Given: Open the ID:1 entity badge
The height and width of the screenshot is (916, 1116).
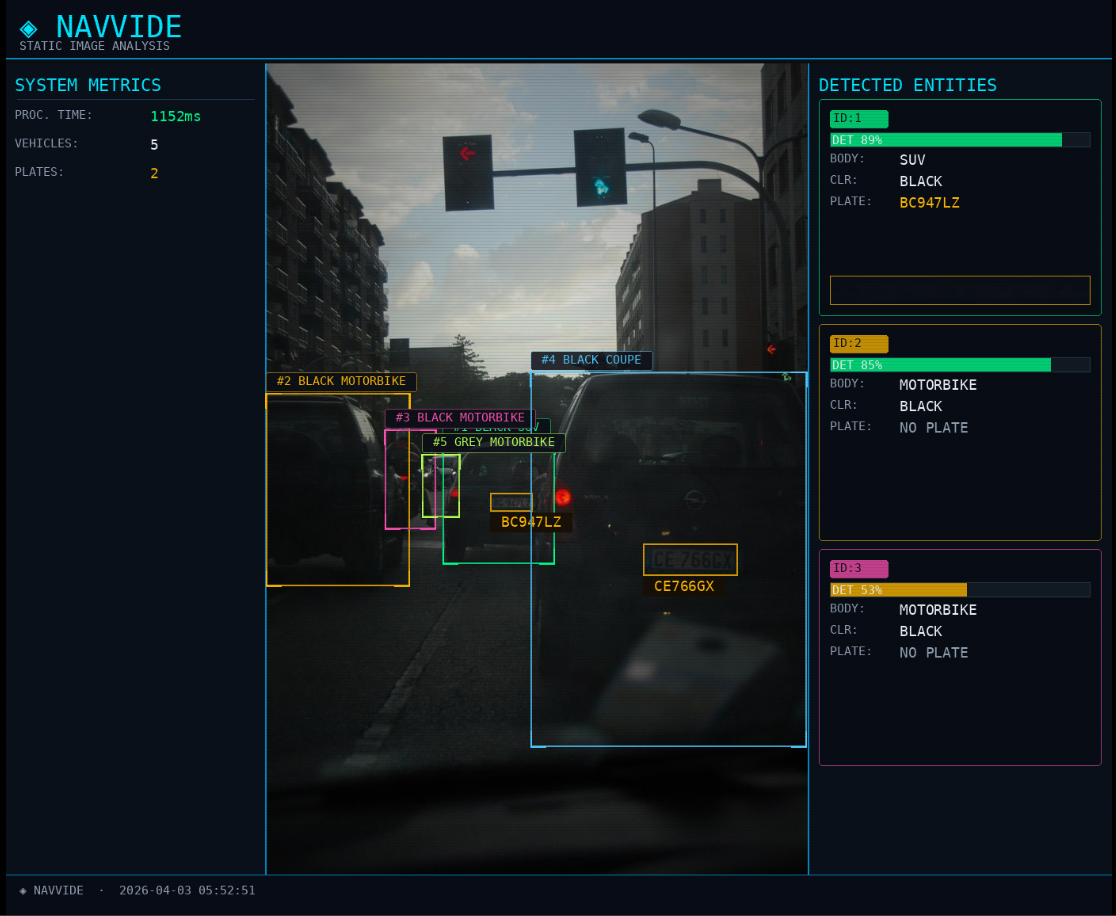Looking at the screenshot, I should 858,118.
